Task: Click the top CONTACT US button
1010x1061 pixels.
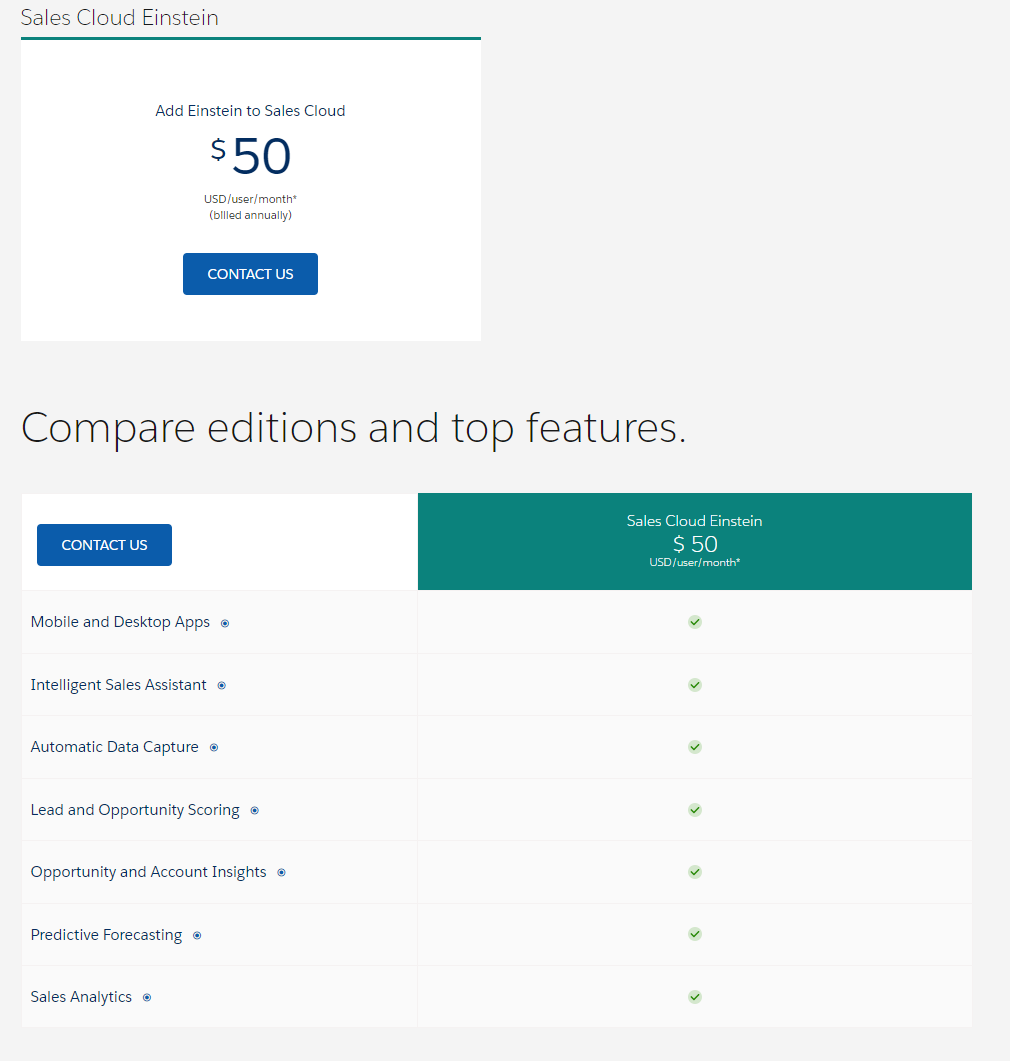Action: [250, 273]
